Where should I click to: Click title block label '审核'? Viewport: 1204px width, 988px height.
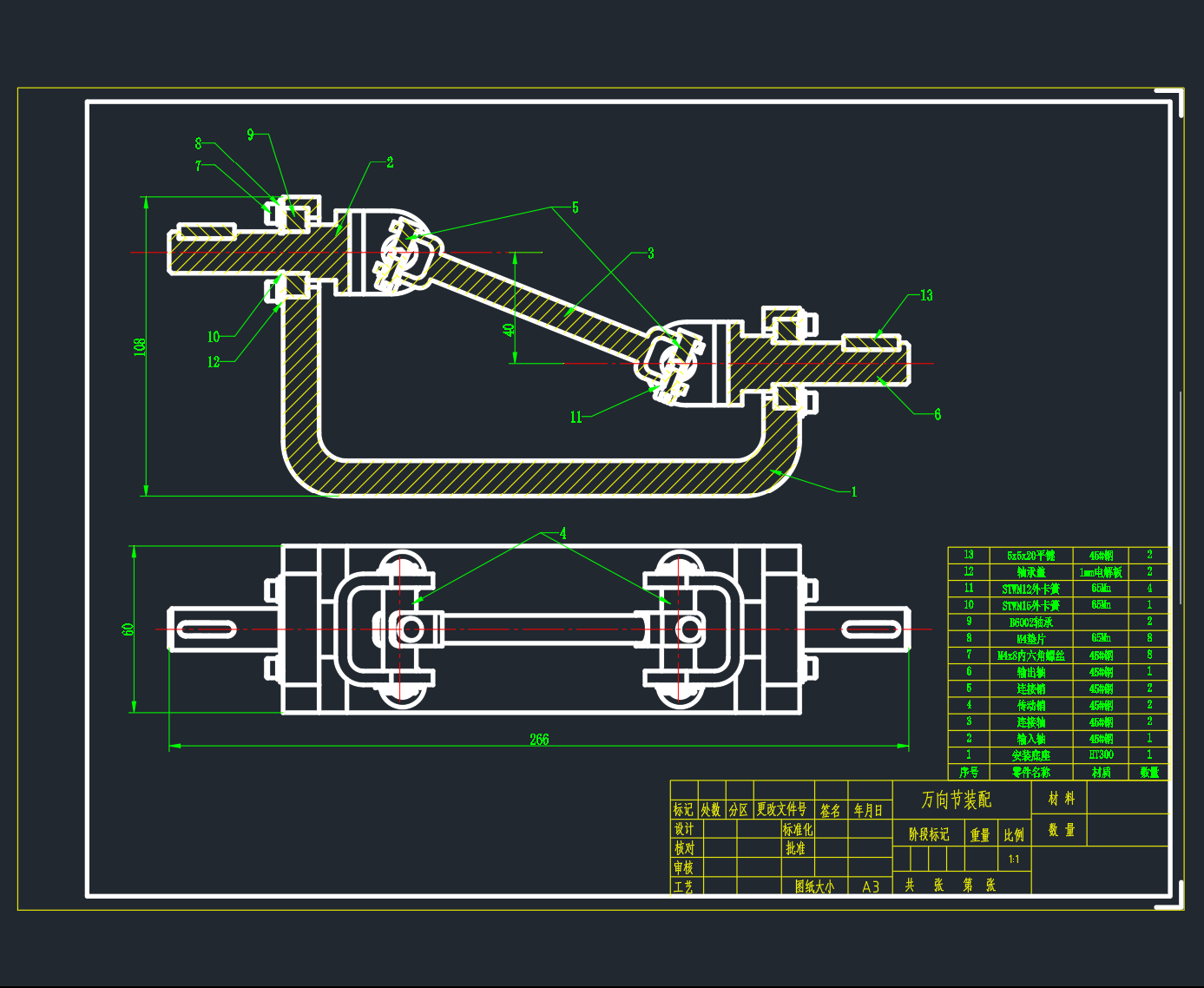coord(684,867)
